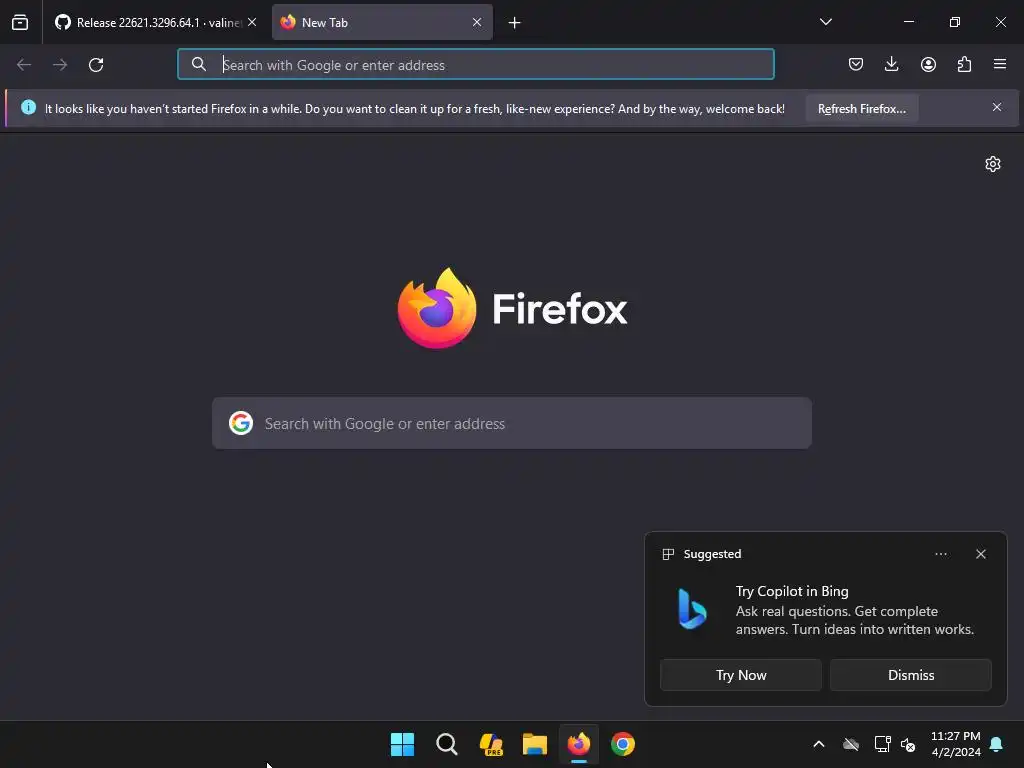
Task: Click the page search box with Google
Action: tap(512, 423)
